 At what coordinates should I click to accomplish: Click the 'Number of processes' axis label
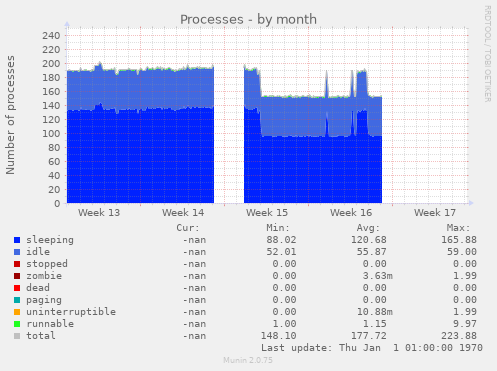click(x=10, y=115)
